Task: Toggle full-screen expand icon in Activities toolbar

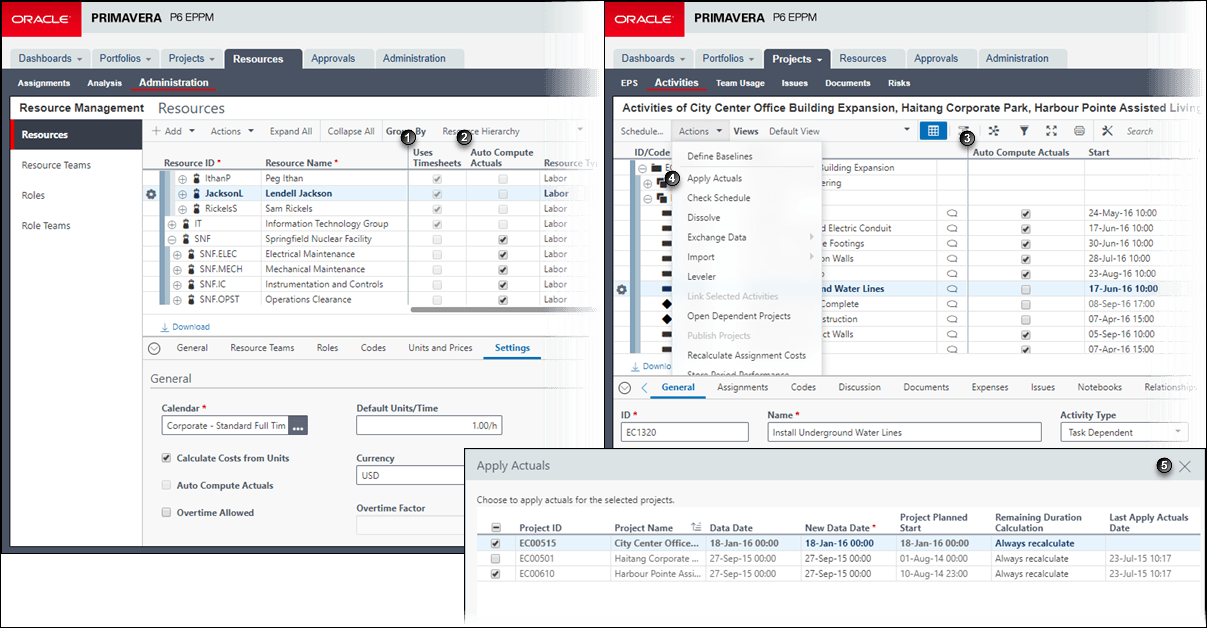Action: coord(1051,131)
